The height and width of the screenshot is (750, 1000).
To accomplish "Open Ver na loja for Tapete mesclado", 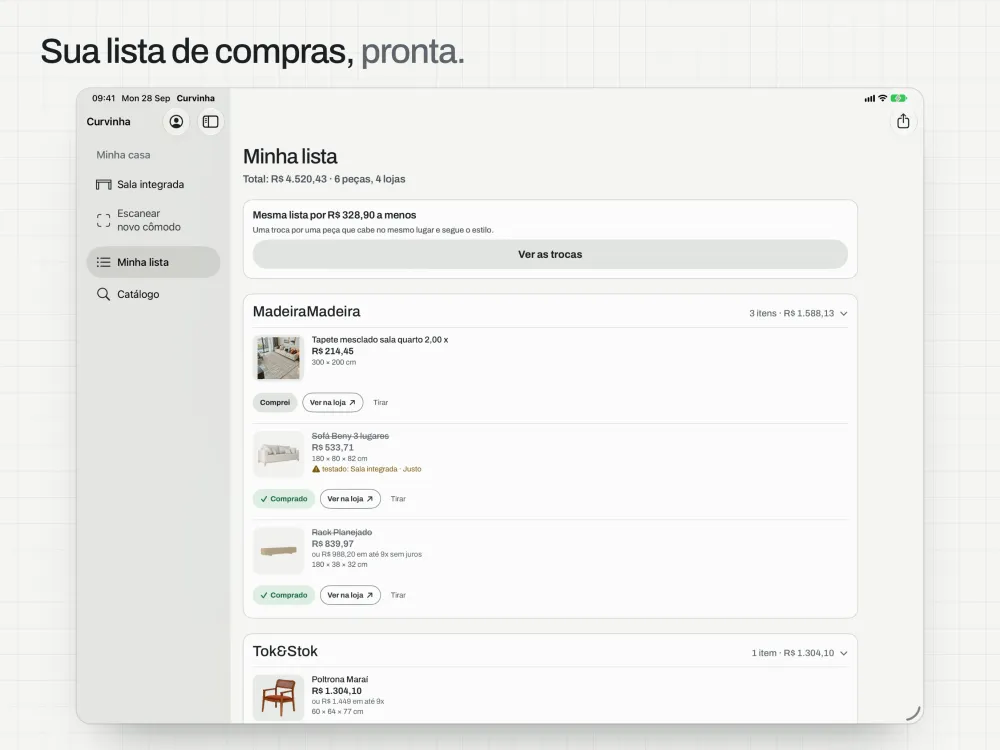I will (x=332, y=402).
